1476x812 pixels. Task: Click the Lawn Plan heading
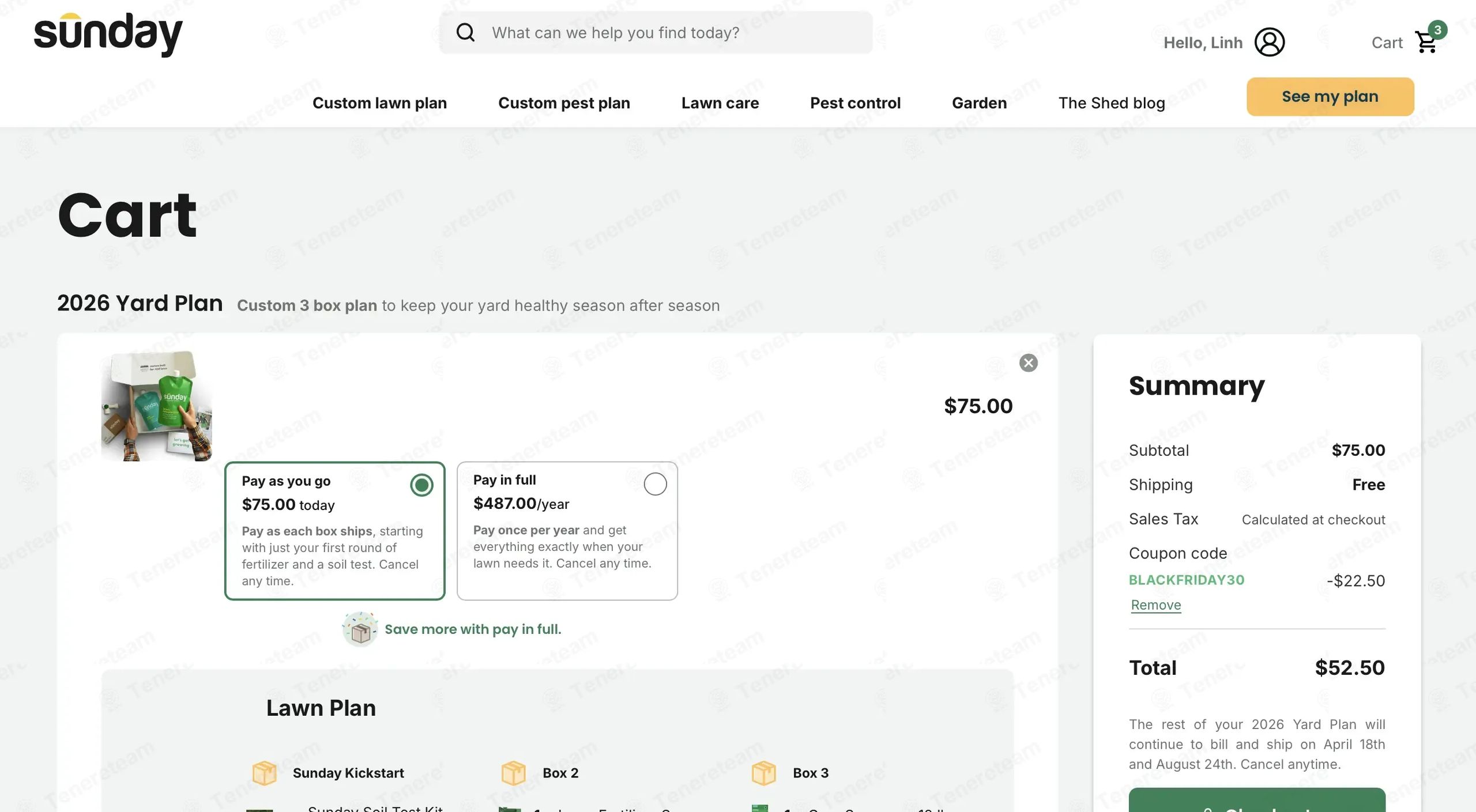[x=321, y=708]
